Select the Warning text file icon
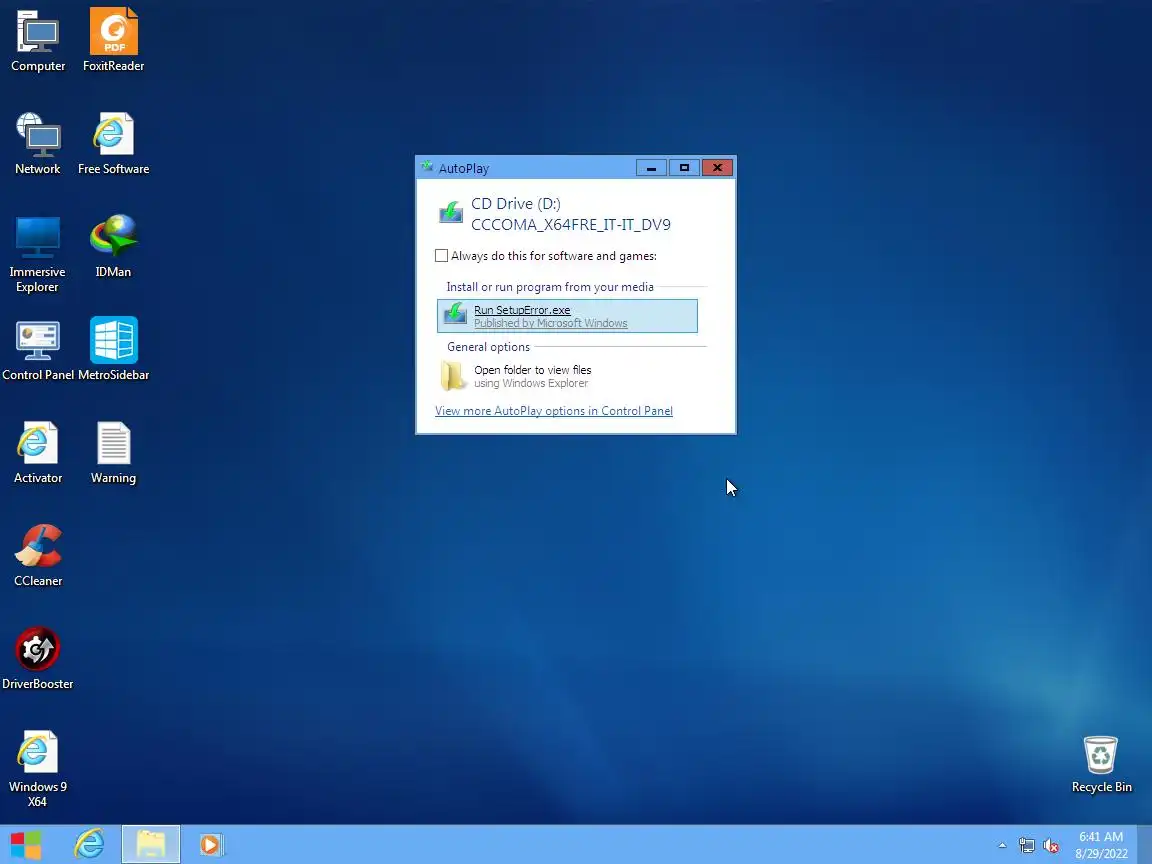The height and width of the screenshot is (864, 1152). (113, 453)
